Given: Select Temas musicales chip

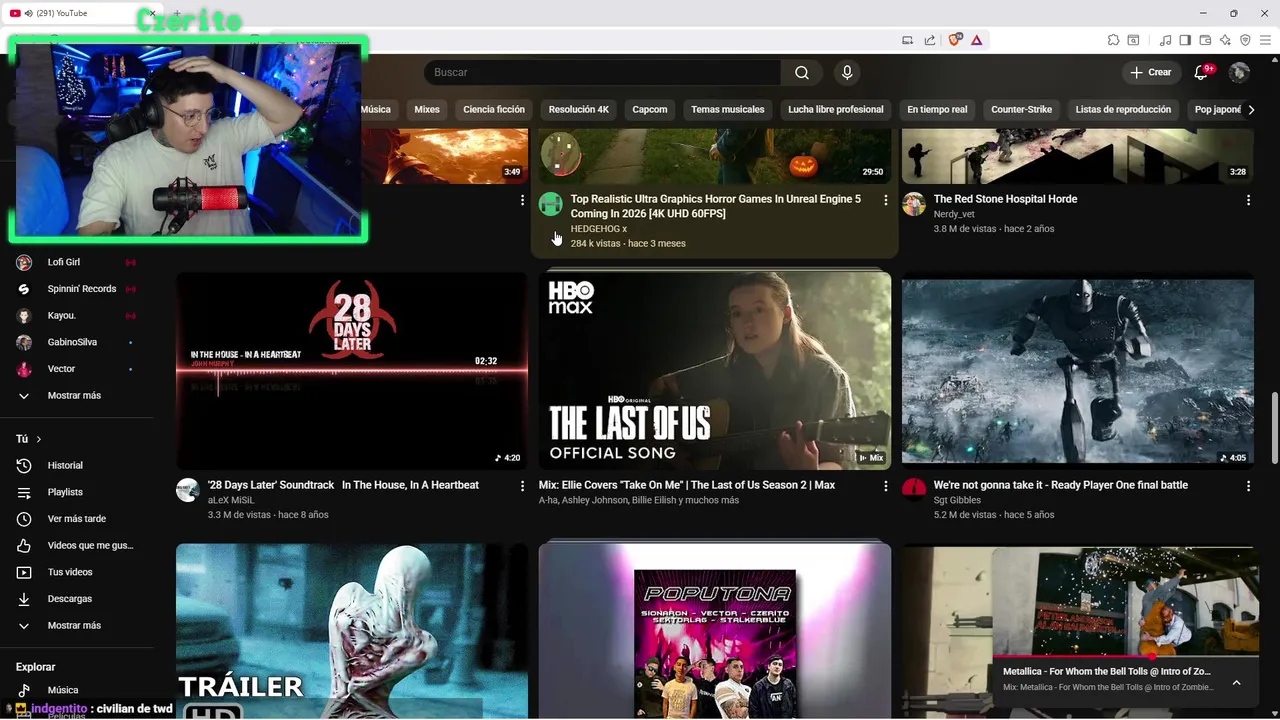Looking at the screenshot, I should click(x=728, y=109).
